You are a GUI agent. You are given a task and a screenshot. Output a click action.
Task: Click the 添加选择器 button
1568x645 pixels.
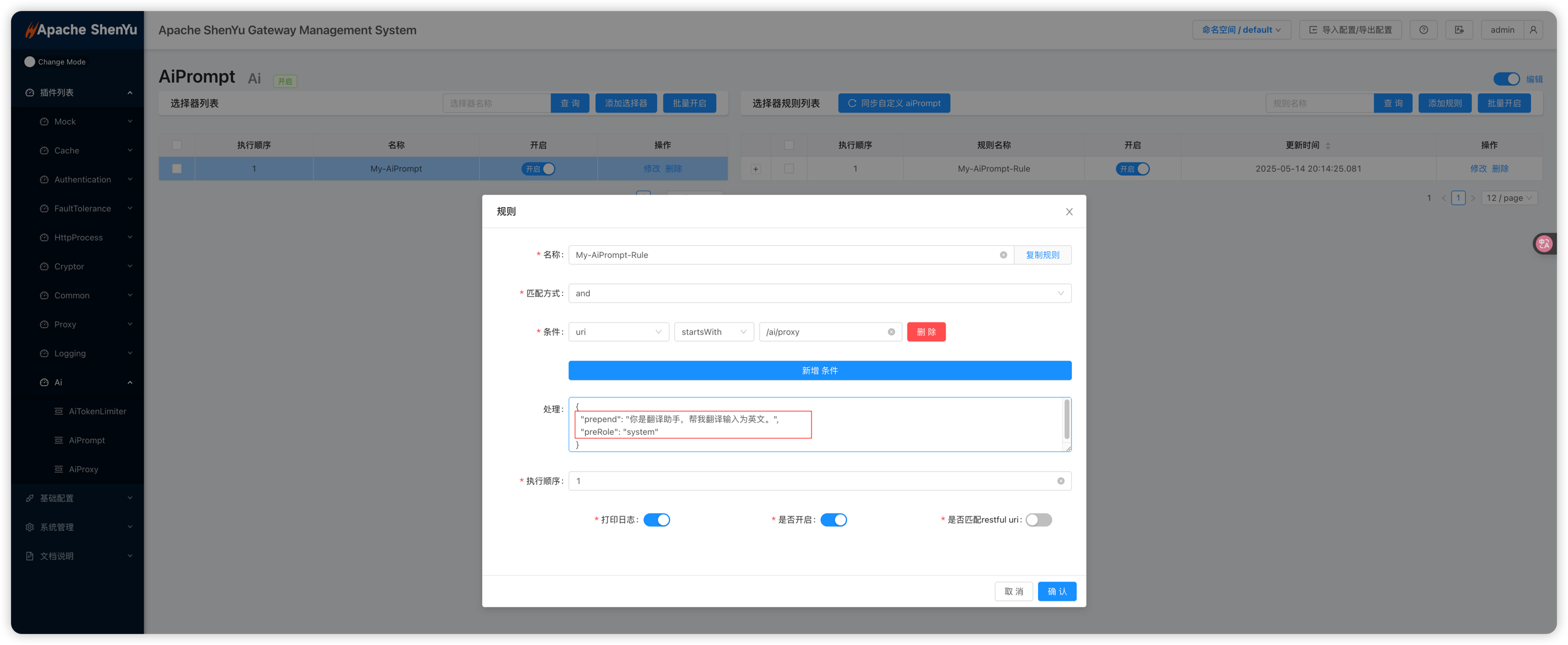click(626, 103)
